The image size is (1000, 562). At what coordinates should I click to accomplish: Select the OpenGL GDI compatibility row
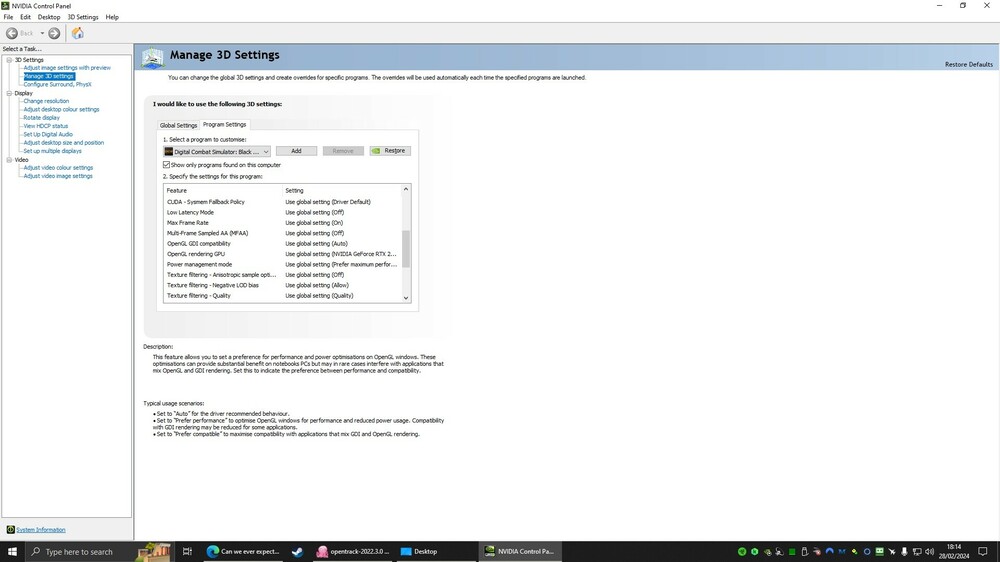click(283, 244)
